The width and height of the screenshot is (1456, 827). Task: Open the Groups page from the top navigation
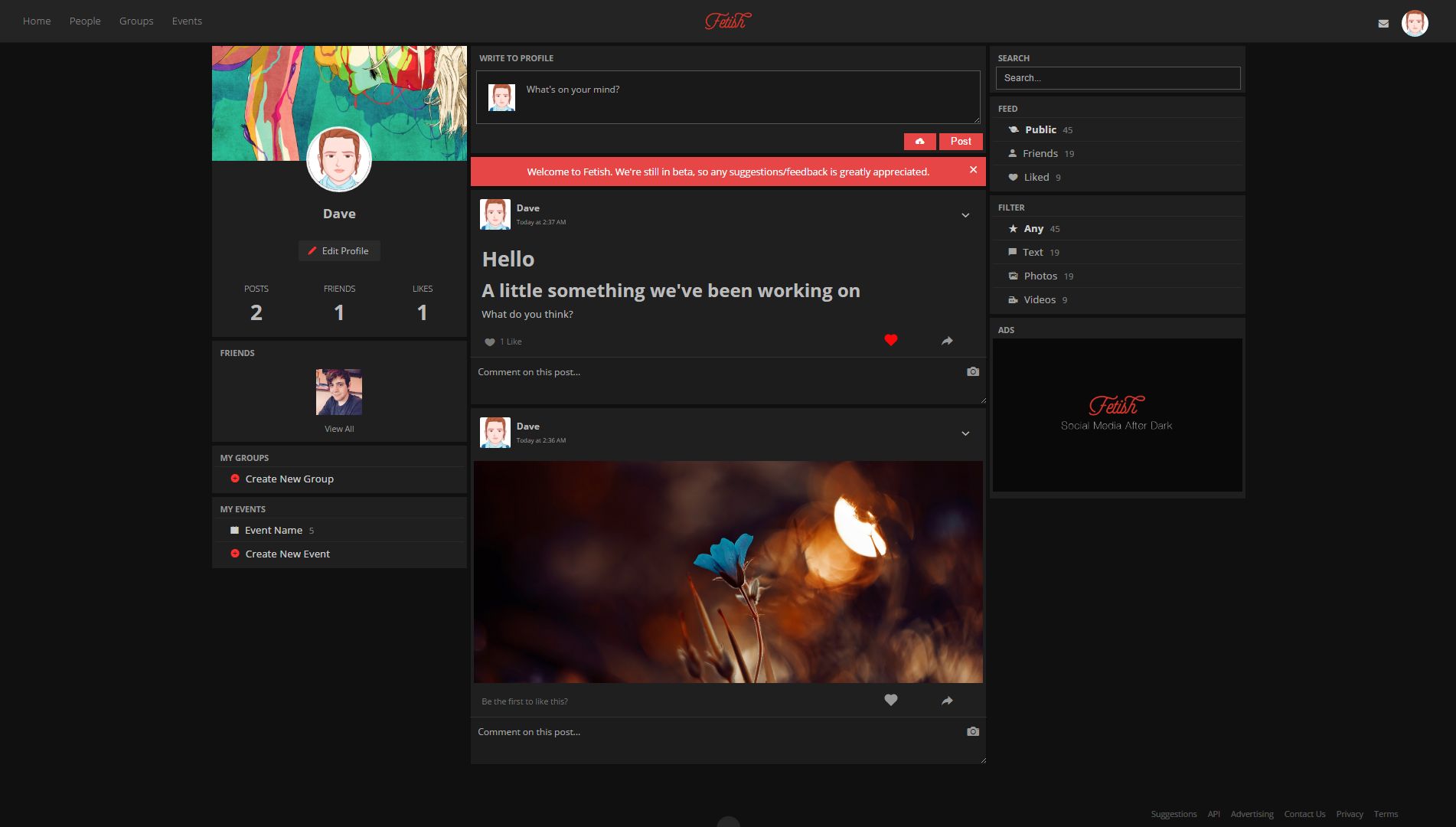pos(135,21)
